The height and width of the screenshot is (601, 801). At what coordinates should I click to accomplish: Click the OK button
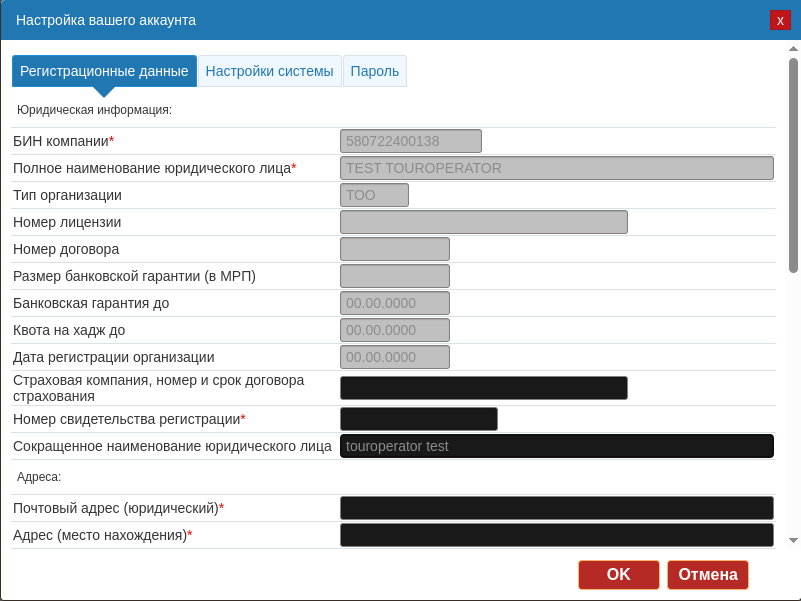tap(618, 575)
